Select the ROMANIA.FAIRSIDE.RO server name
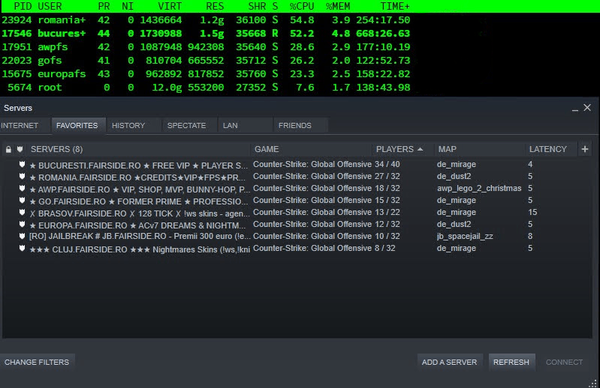The height and width of the screenshot is (388, 600). click(x=137, y=178)
